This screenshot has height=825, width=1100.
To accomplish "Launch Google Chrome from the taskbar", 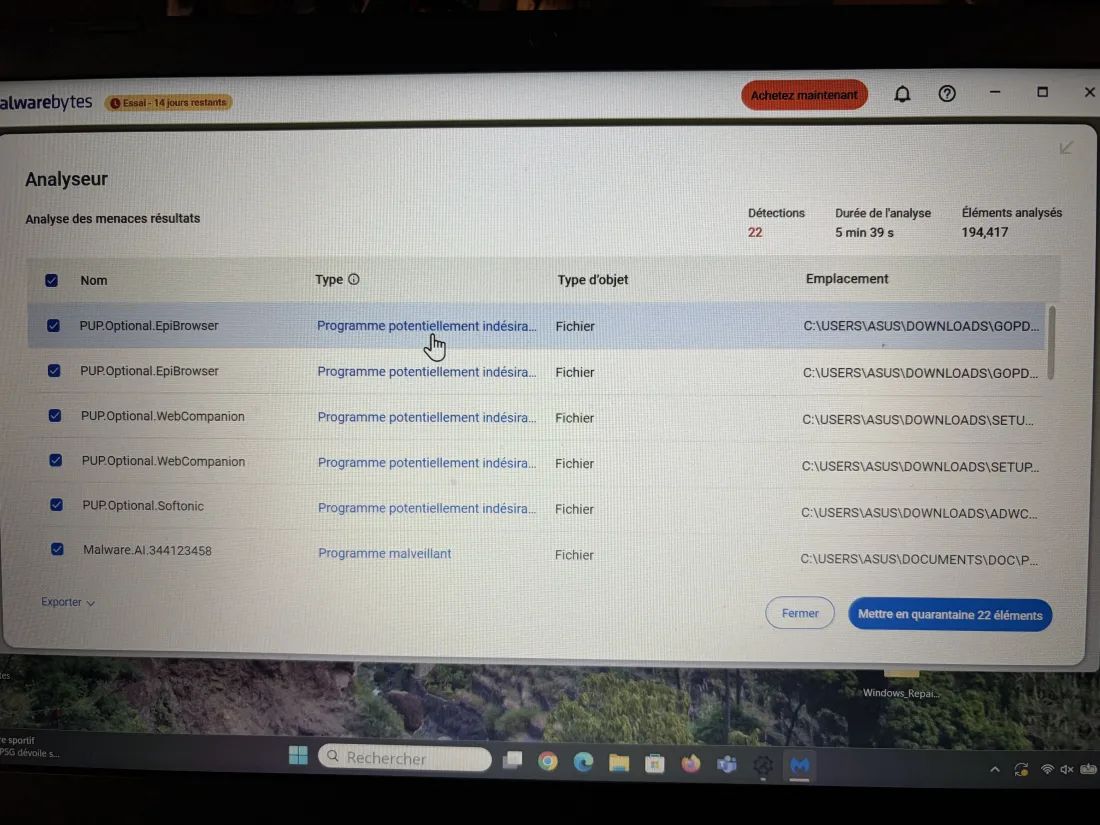I will pos(547,761).
